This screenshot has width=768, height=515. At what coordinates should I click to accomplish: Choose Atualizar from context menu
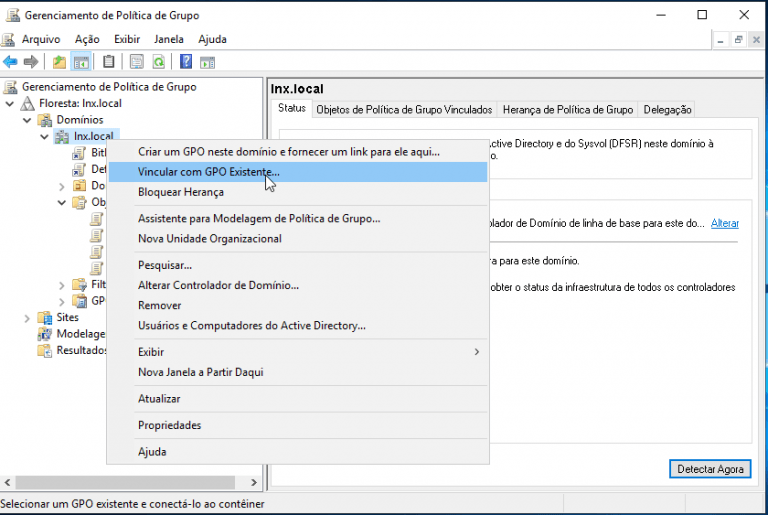click(x=298, y=398)
